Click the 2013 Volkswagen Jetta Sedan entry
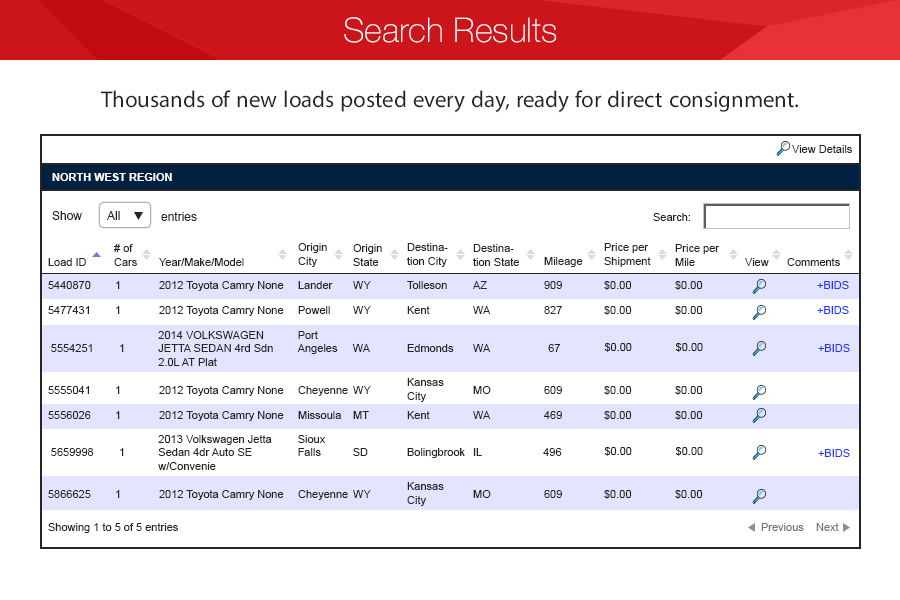 point(215,452)
